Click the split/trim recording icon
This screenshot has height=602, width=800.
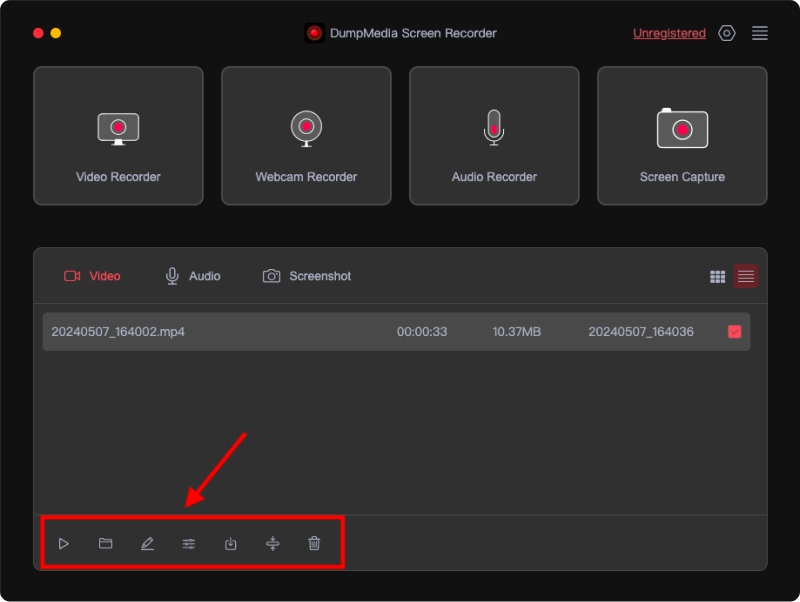pyautogui.click(x=272, y=543)
